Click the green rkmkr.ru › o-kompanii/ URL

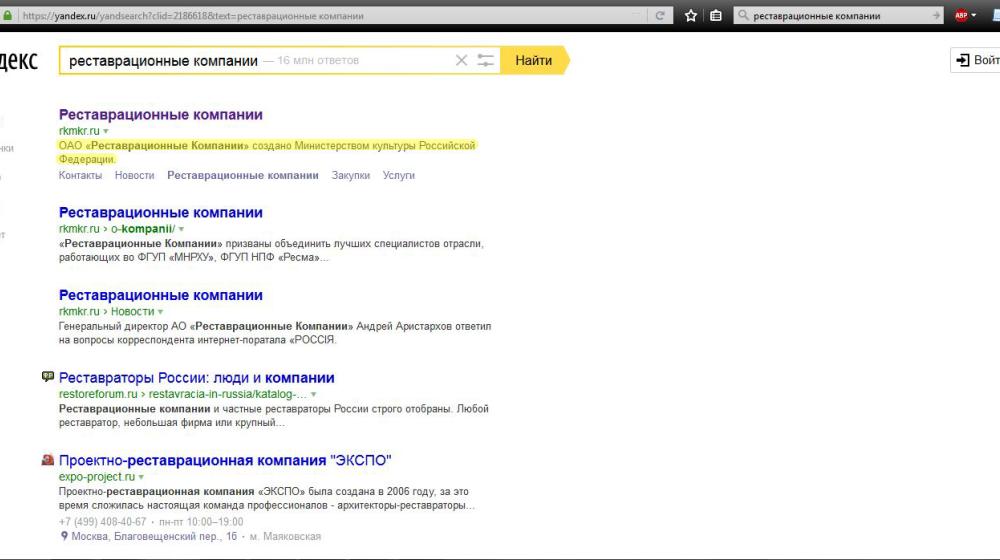(x=117, y=229)
